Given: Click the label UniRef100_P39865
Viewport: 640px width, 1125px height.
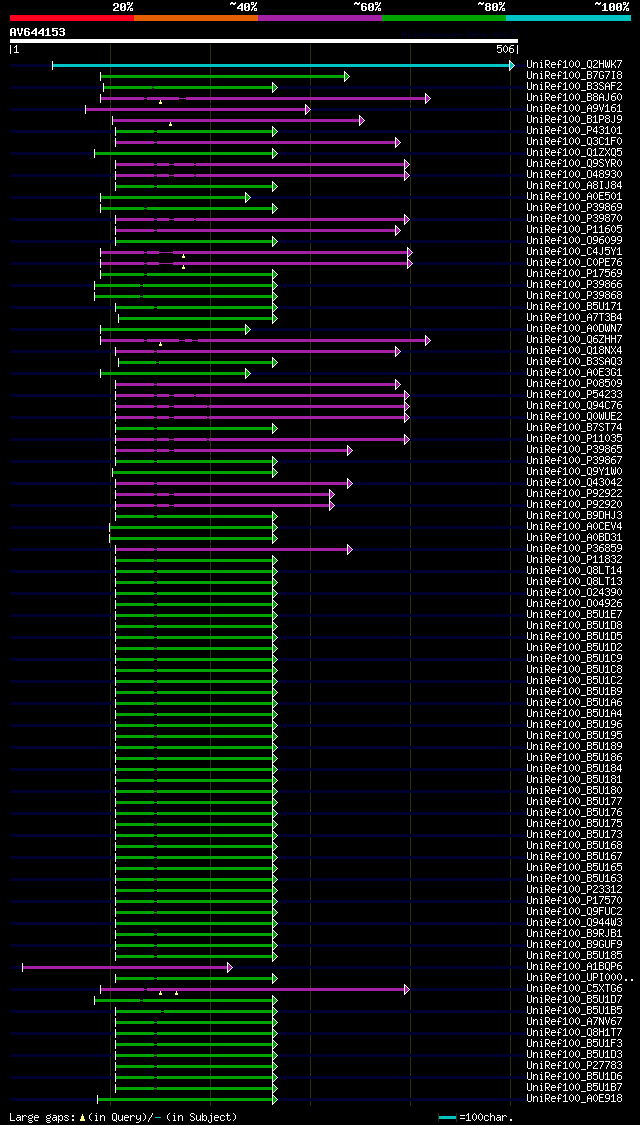Looking at the screenshot, I should (574, 450).
